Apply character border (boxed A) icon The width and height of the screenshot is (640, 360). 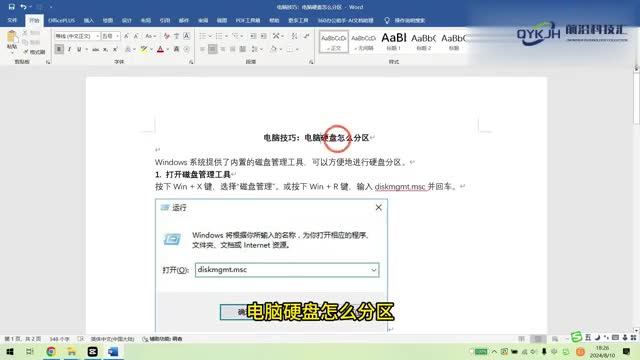pyautogui.click(x=187, y=36)
